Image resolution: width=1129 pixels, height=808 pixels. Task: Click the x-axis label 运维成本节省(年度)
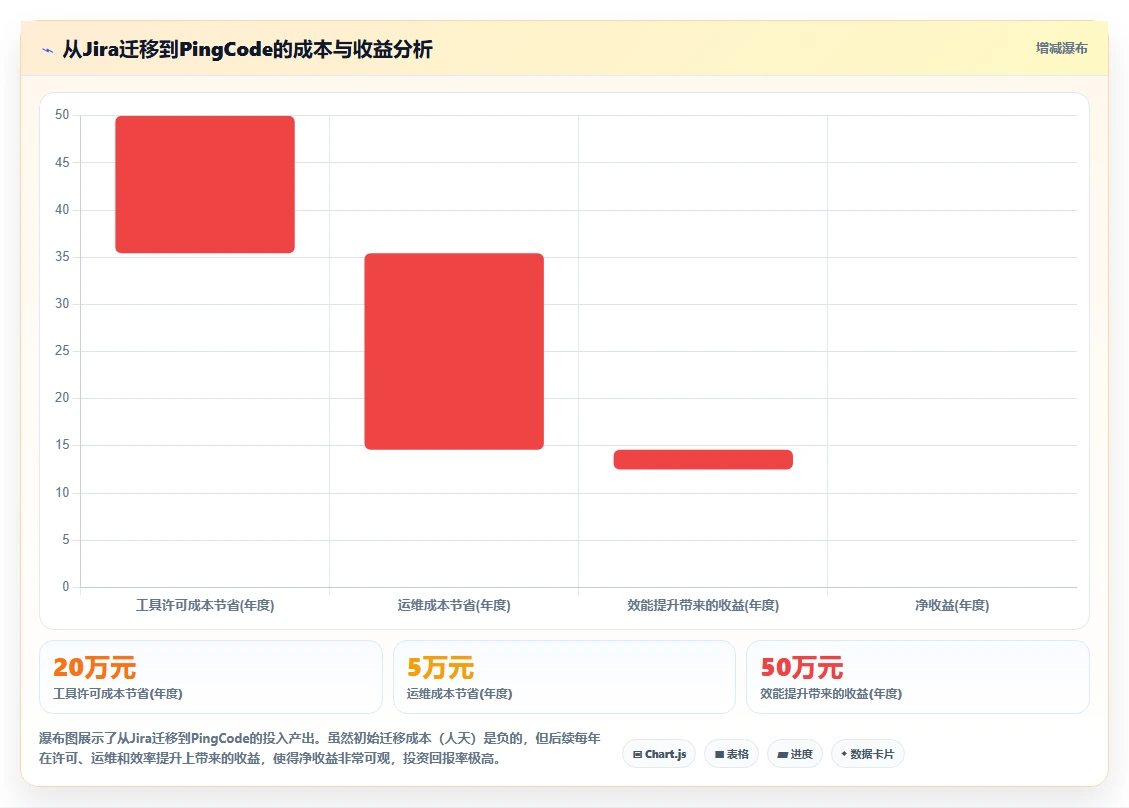pos(454,606)
